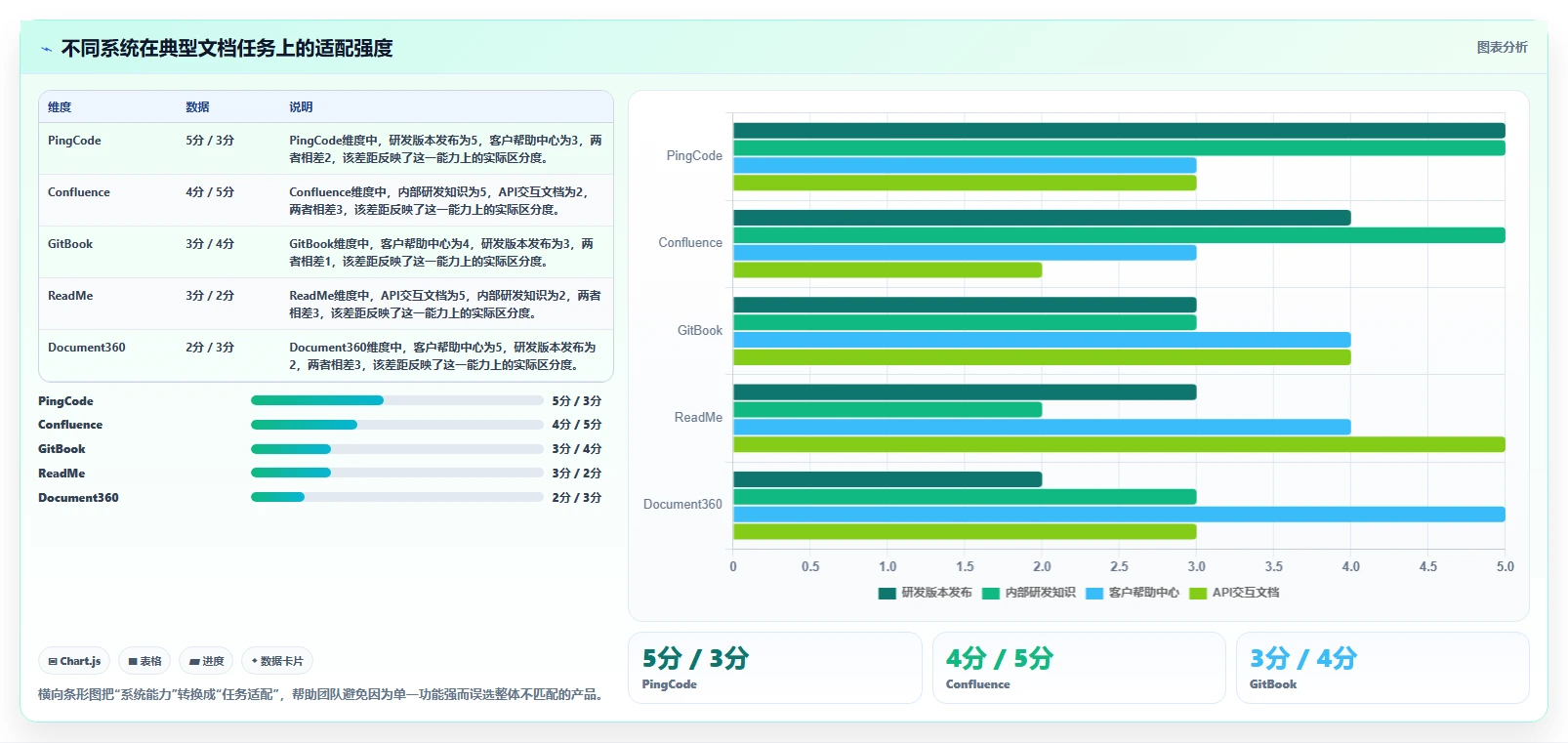The width and height of the screenshot is (1568, 743).
Task: Select the 数据卡片 tag chip
Action: coord(277,661)
